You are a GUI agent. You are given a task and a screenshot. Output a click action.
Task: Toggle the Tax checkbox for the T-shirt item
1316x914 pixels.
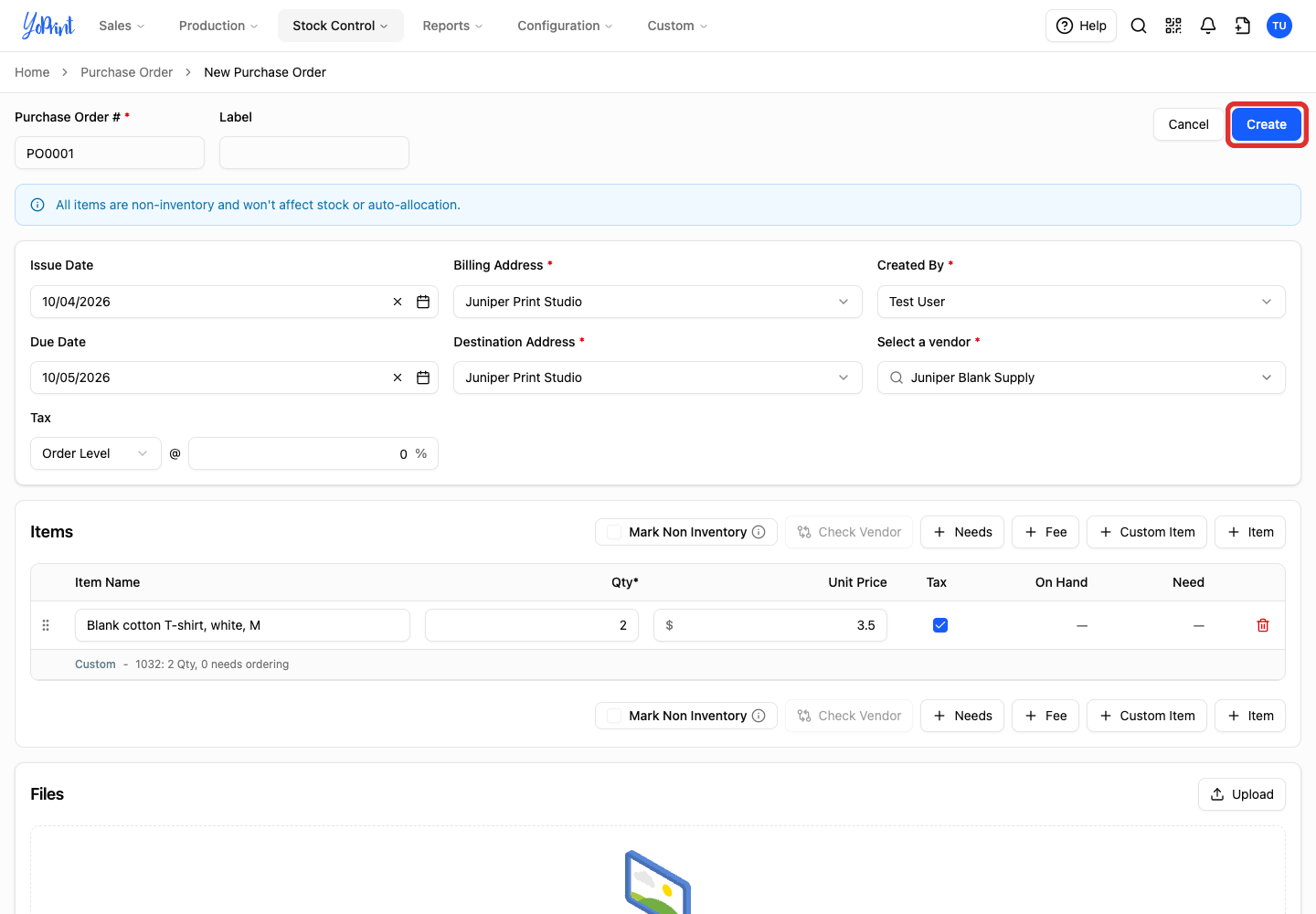pyautogui.click(x=940, y=625)
